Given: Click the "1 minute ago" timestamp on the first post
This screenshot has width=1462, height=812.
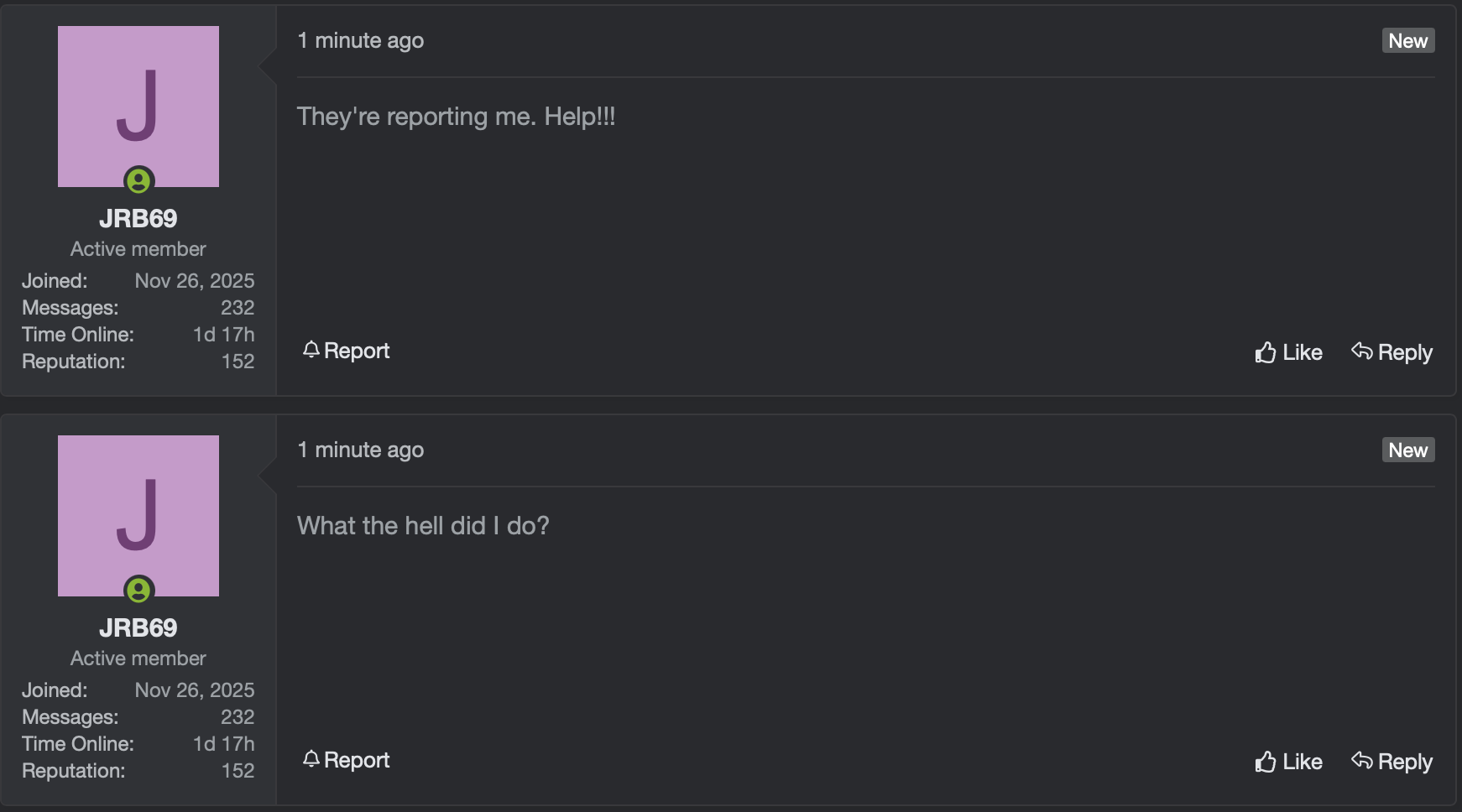Looking at the screenshot, I should tap(362, 39).
